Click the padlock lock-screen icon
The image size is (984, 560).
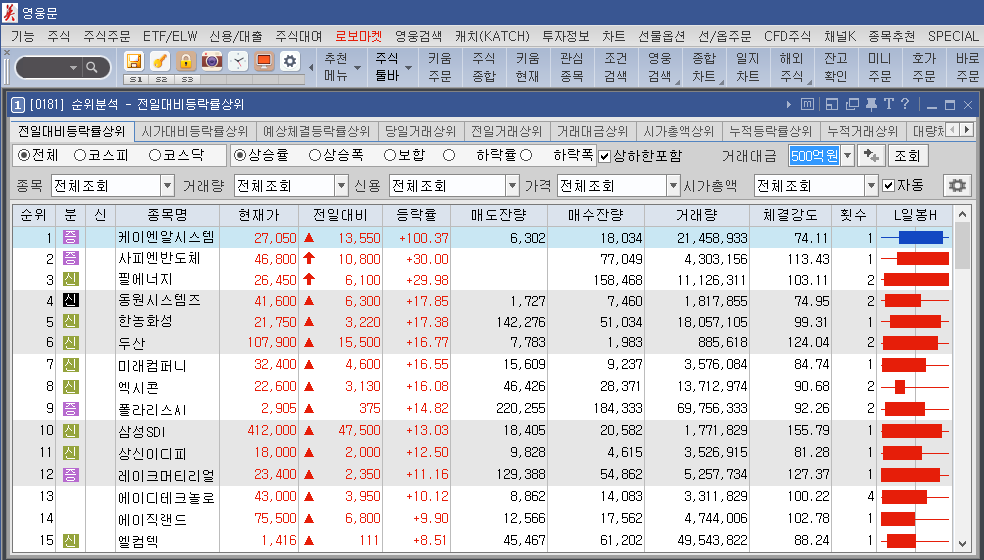(186, 62)
